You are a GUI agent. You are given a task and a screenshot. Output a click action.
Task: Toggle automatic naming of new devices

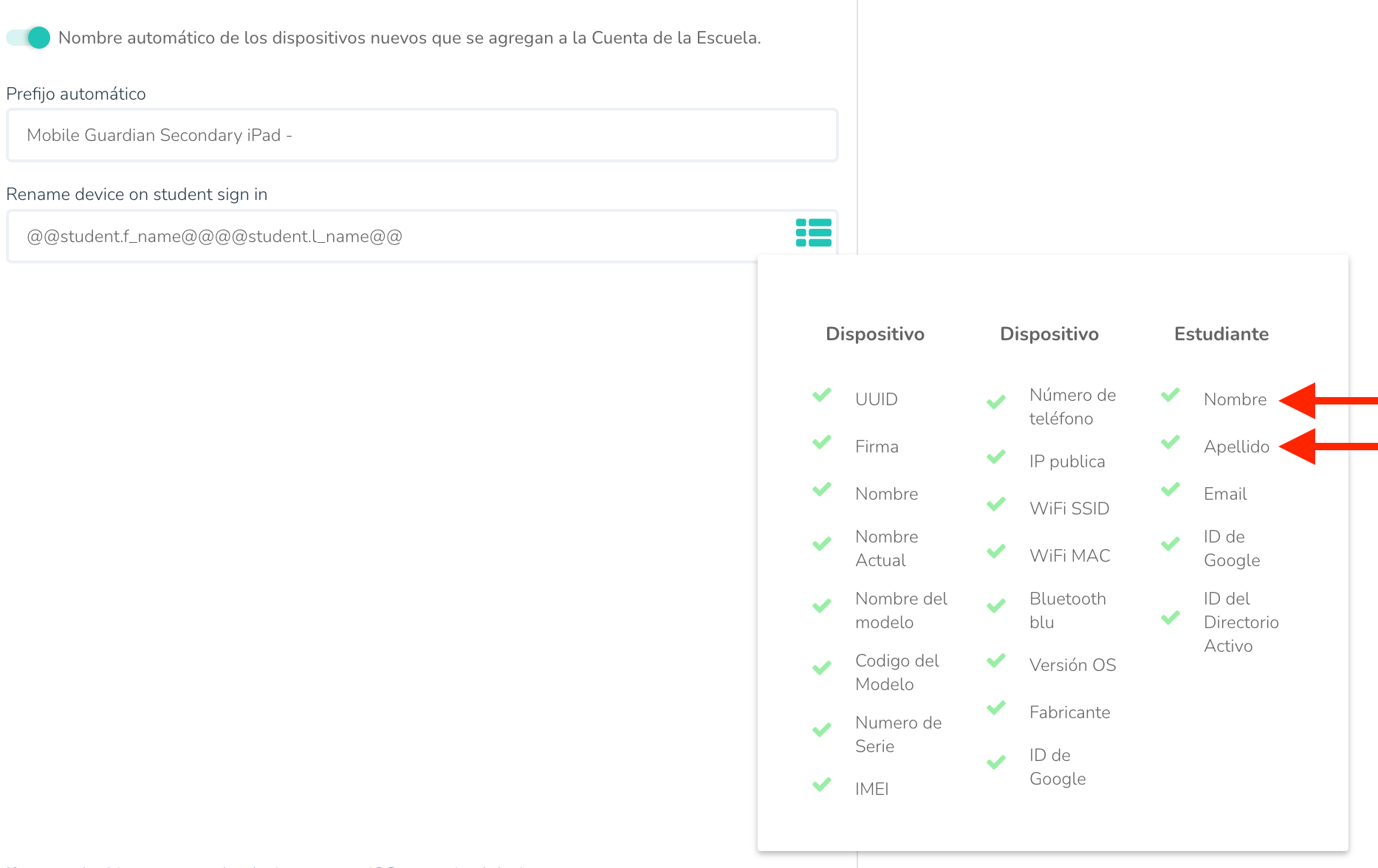point(29,38)
